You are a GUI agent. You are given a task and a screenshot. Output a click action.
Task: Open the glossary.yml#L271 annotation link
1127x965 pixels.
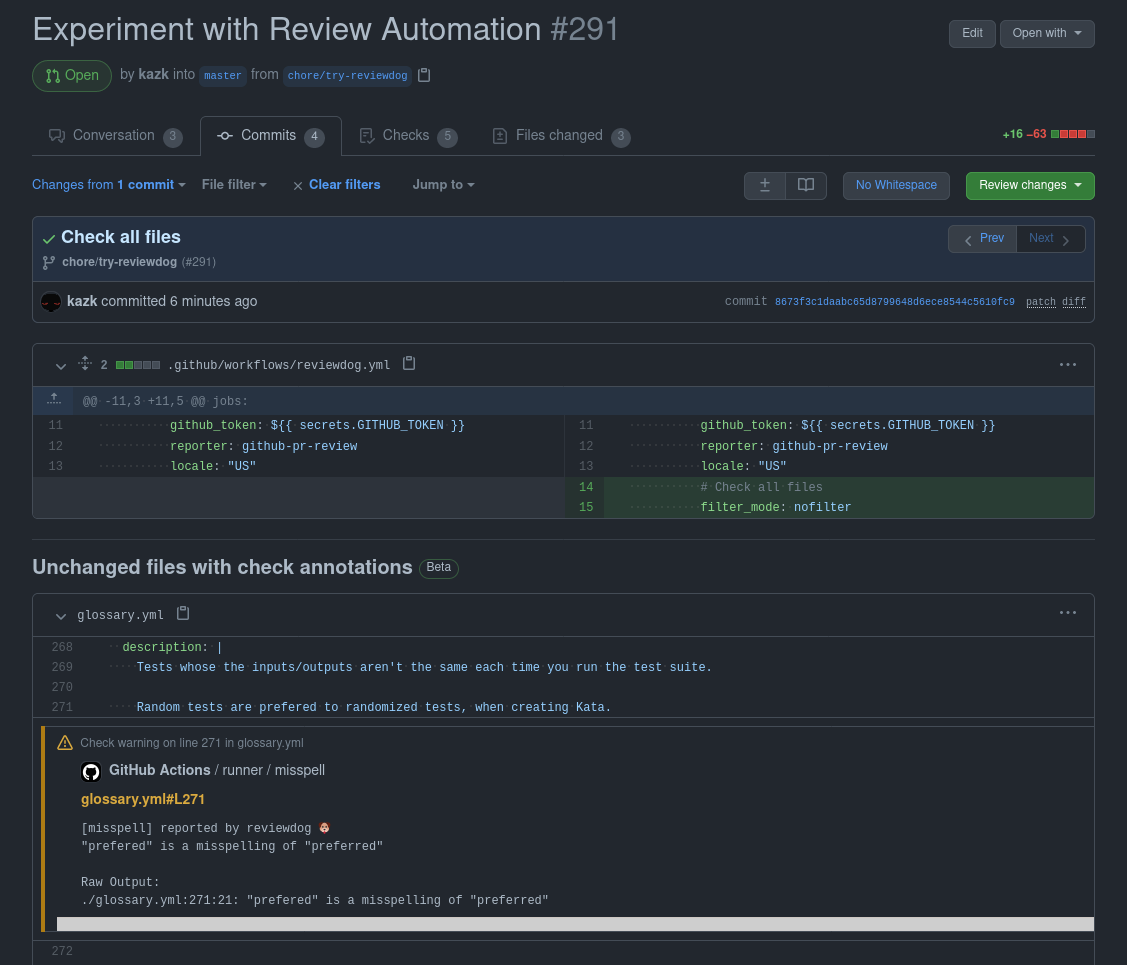(x=143, y=799)
